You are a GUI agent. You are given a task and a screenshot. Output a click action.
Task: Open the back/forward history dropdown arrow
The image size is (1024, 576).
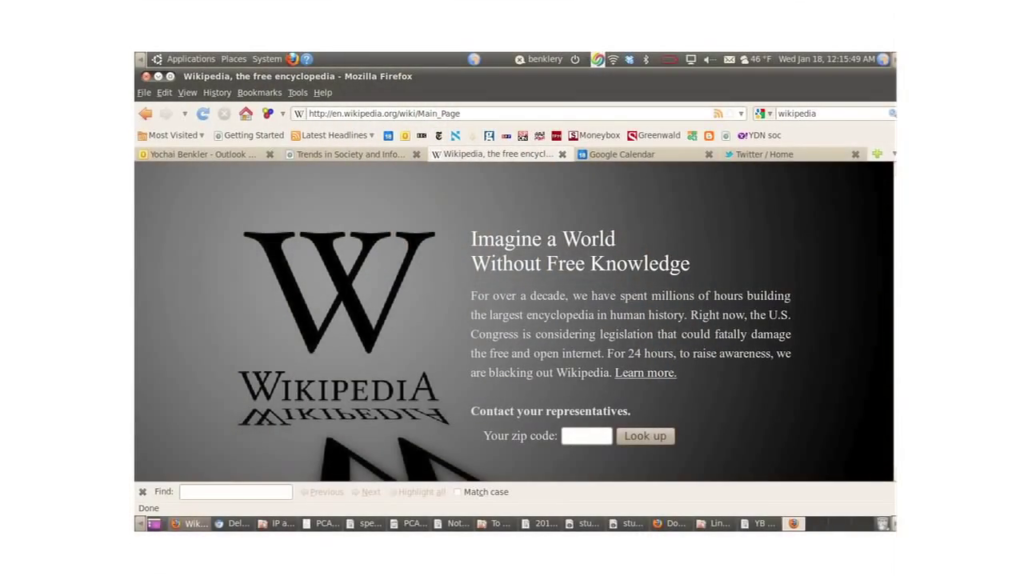click(185, 114)
